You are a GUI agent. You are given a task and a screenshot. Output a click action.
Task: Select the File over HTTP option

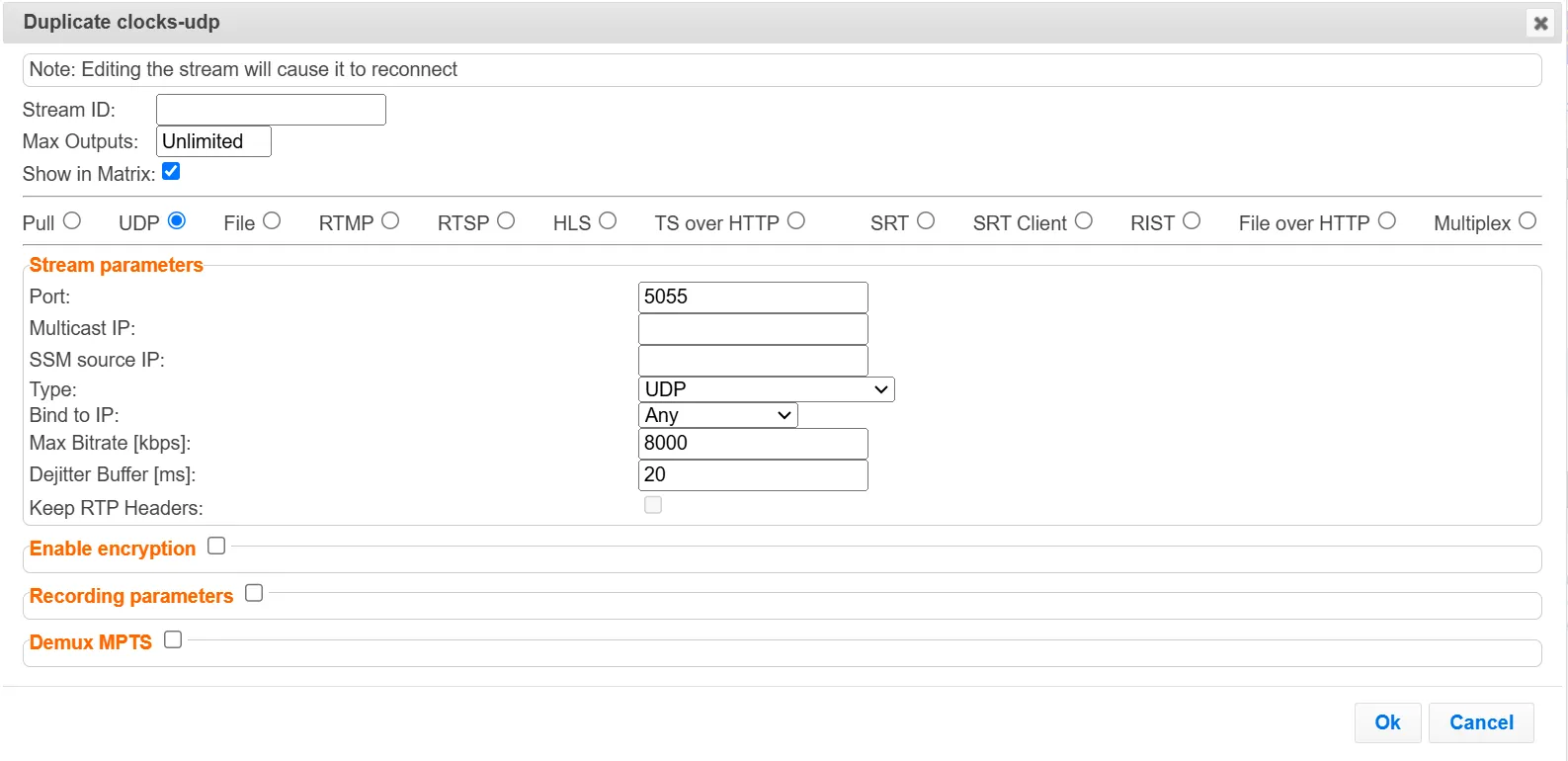(x=1387, y=221)
